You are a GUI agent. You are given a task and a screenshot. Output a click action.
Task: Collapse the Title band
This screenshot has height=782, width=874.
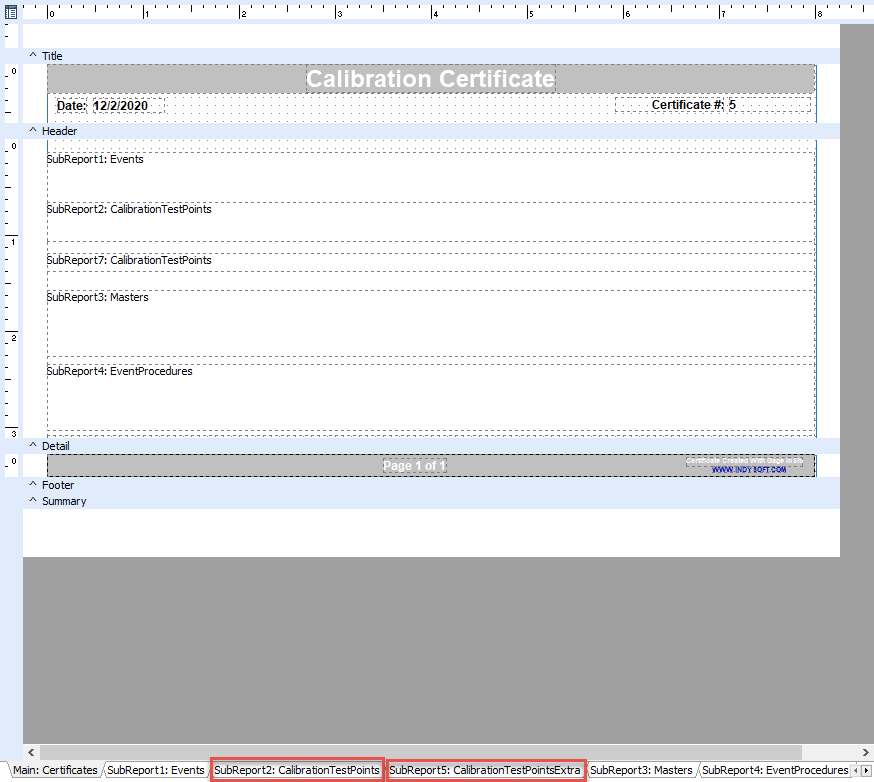click(x=32, y=56)
